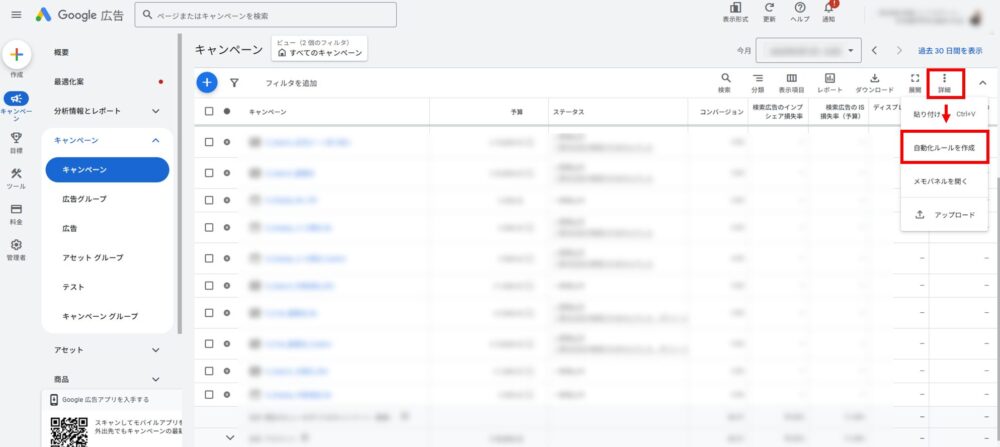This screenshot has width=1000, height=447.
Task: Open the filter funnel icon
Action: coord(234,83)
